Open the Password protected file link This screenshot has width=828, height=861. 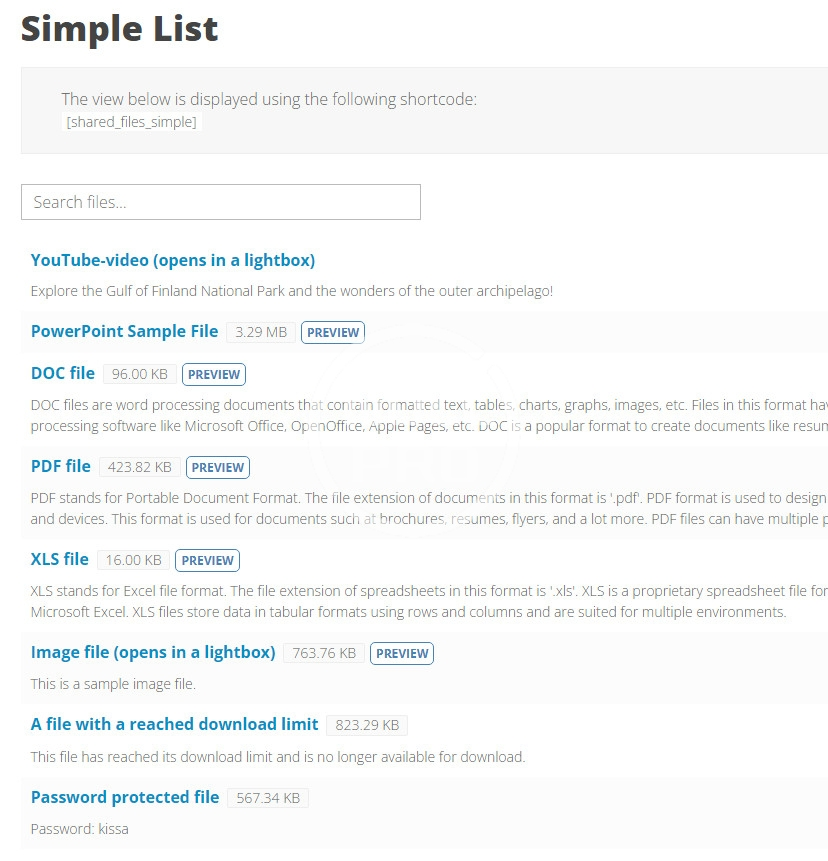(x=125, y=797)
